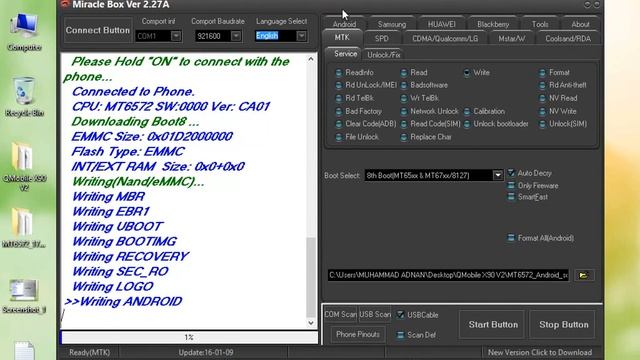Image resolution: width=640 pixels, height=360 pixels.
Task: Switch to the Mstar/W tab
Action: 511,39
